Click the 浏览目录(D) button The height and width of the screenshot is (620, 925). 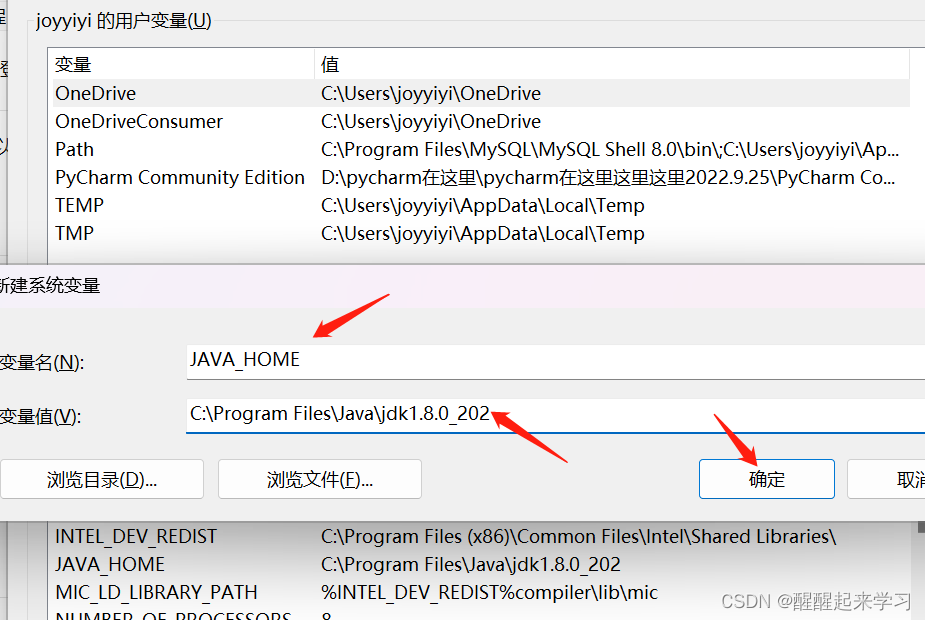pos(102,479)
